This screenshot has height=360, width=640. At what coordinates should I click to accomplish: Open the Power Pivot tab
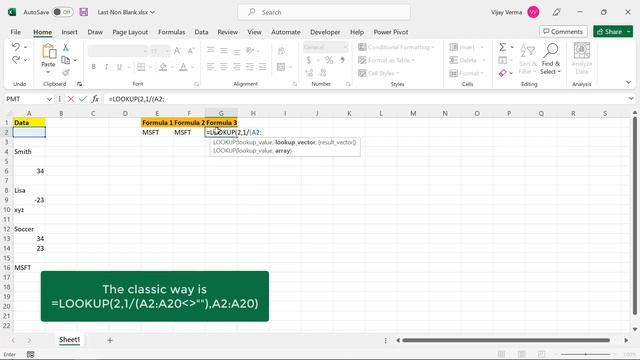coord(391,32)
